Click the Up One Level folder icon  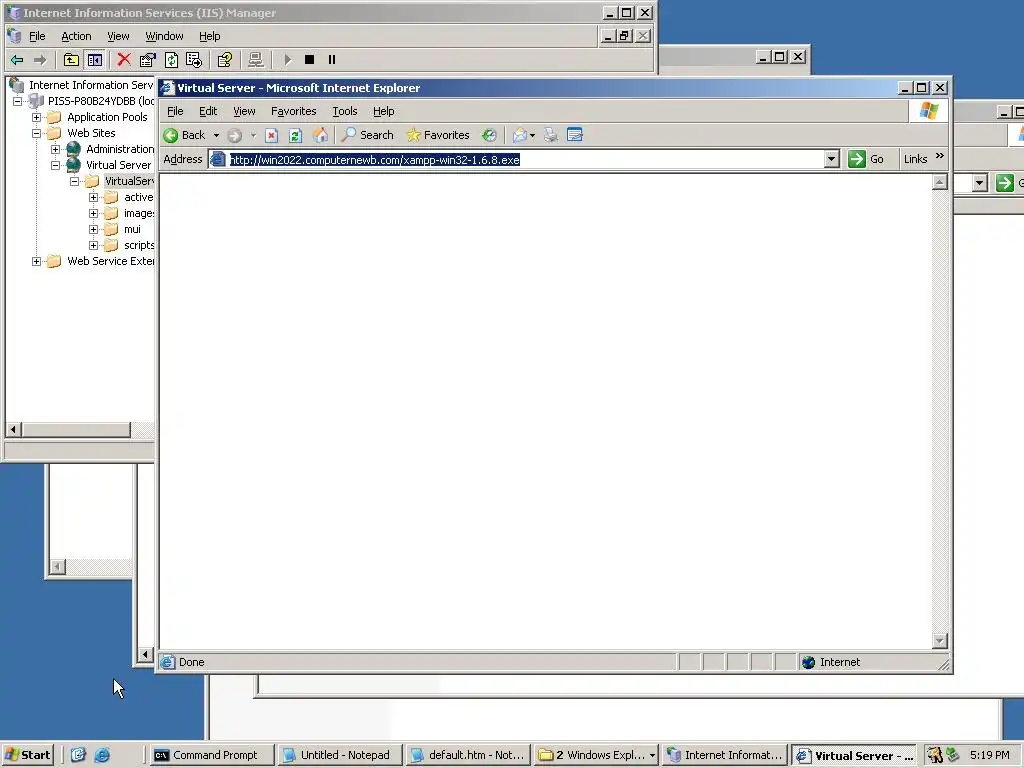[x=71, y=60]
